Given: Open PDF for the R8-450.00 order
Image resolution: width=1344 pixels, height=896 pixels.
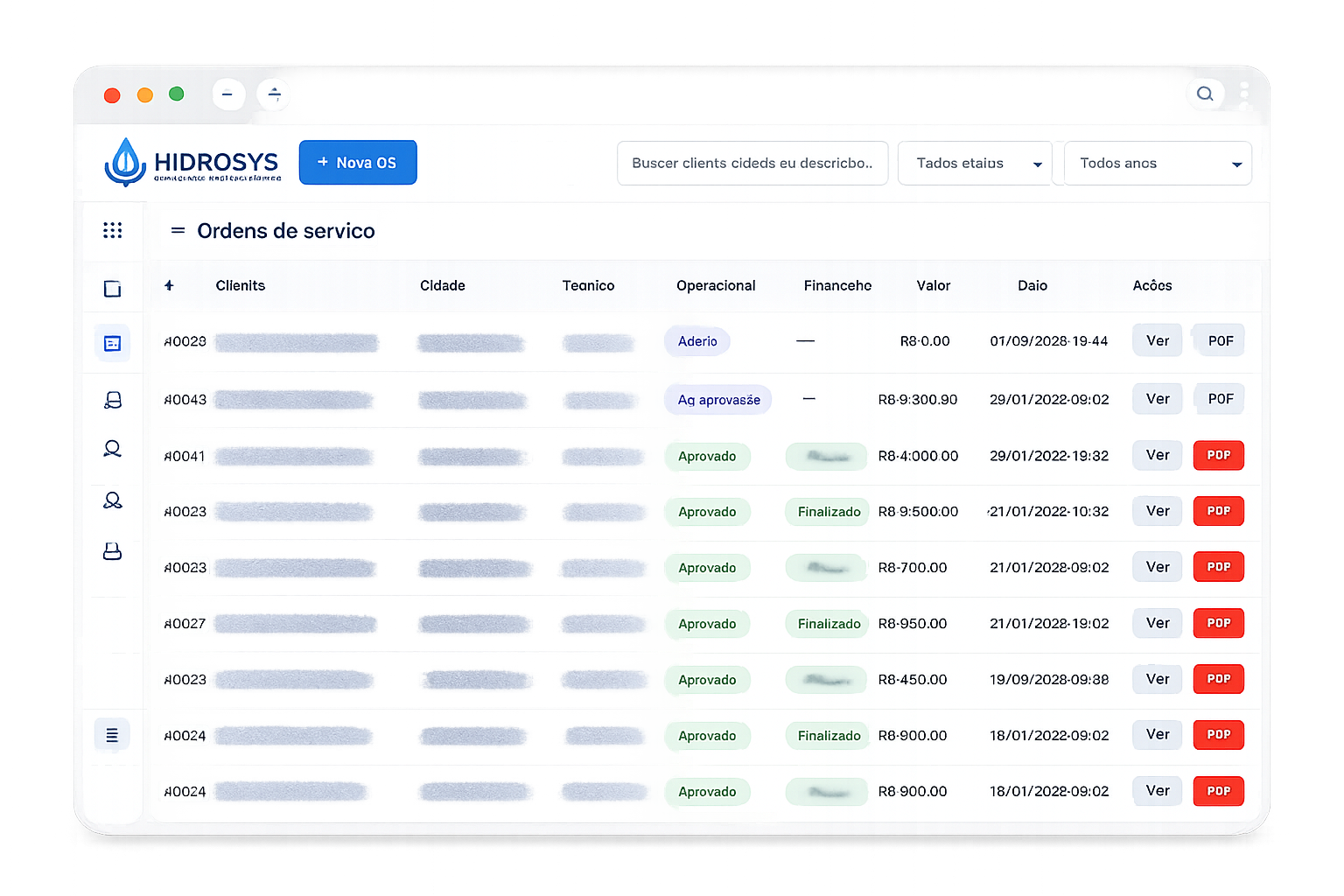Looking at the screenshot, I should pyautogui.click(x=1218, y=679).
